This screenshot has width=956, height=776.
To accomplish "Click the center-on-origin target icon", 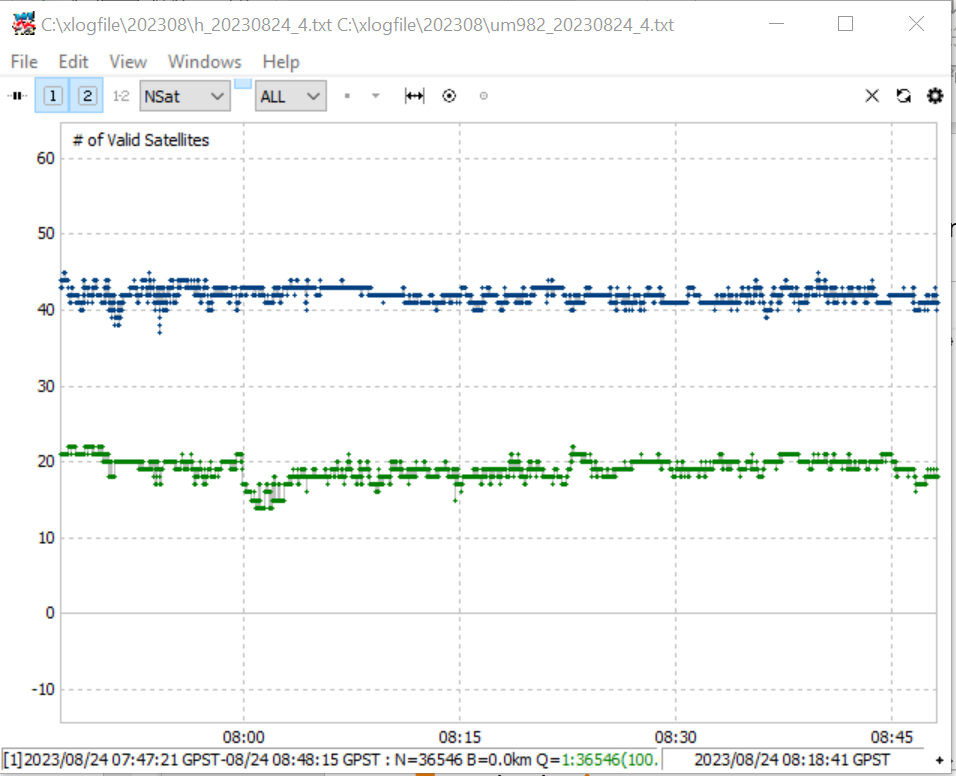I will click(x=449, y=96).
